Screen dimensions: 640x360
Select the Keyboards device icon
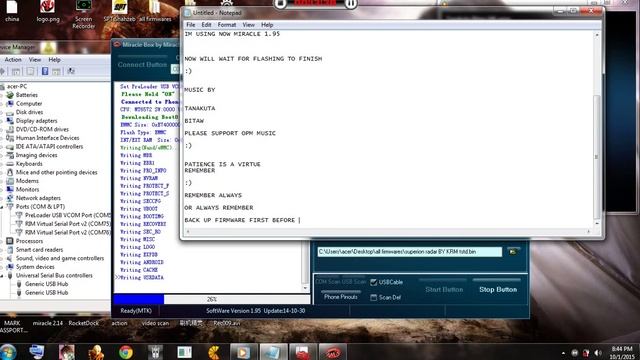pos(10,164)
